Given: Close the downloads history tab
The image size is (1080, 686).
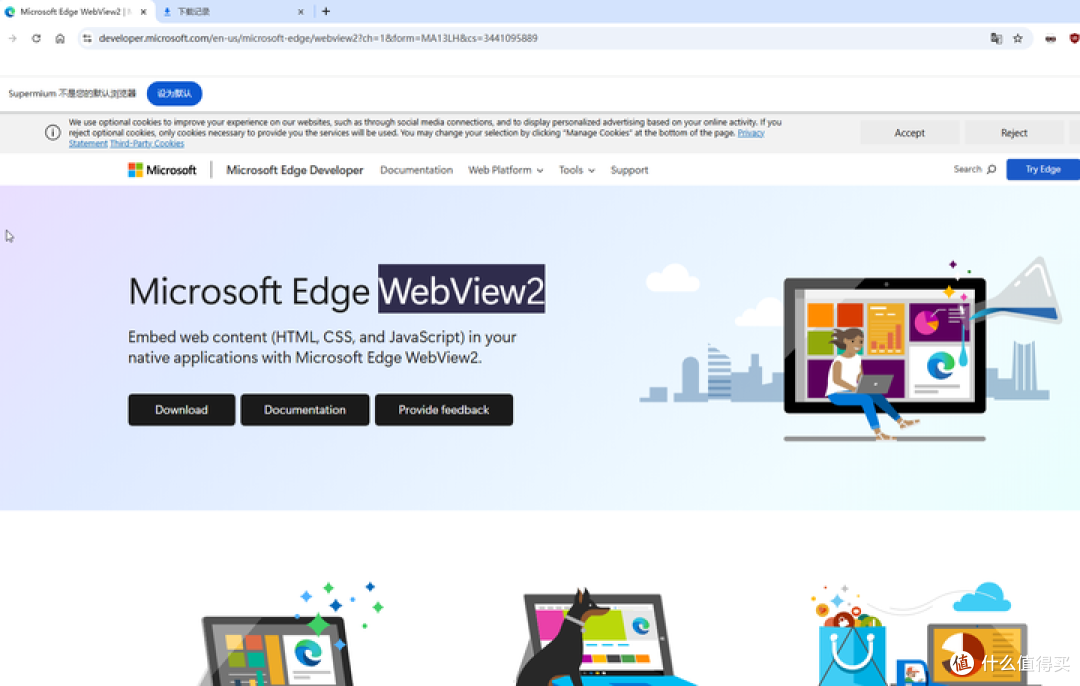Looking at the screenshot, I should point(300,12).
